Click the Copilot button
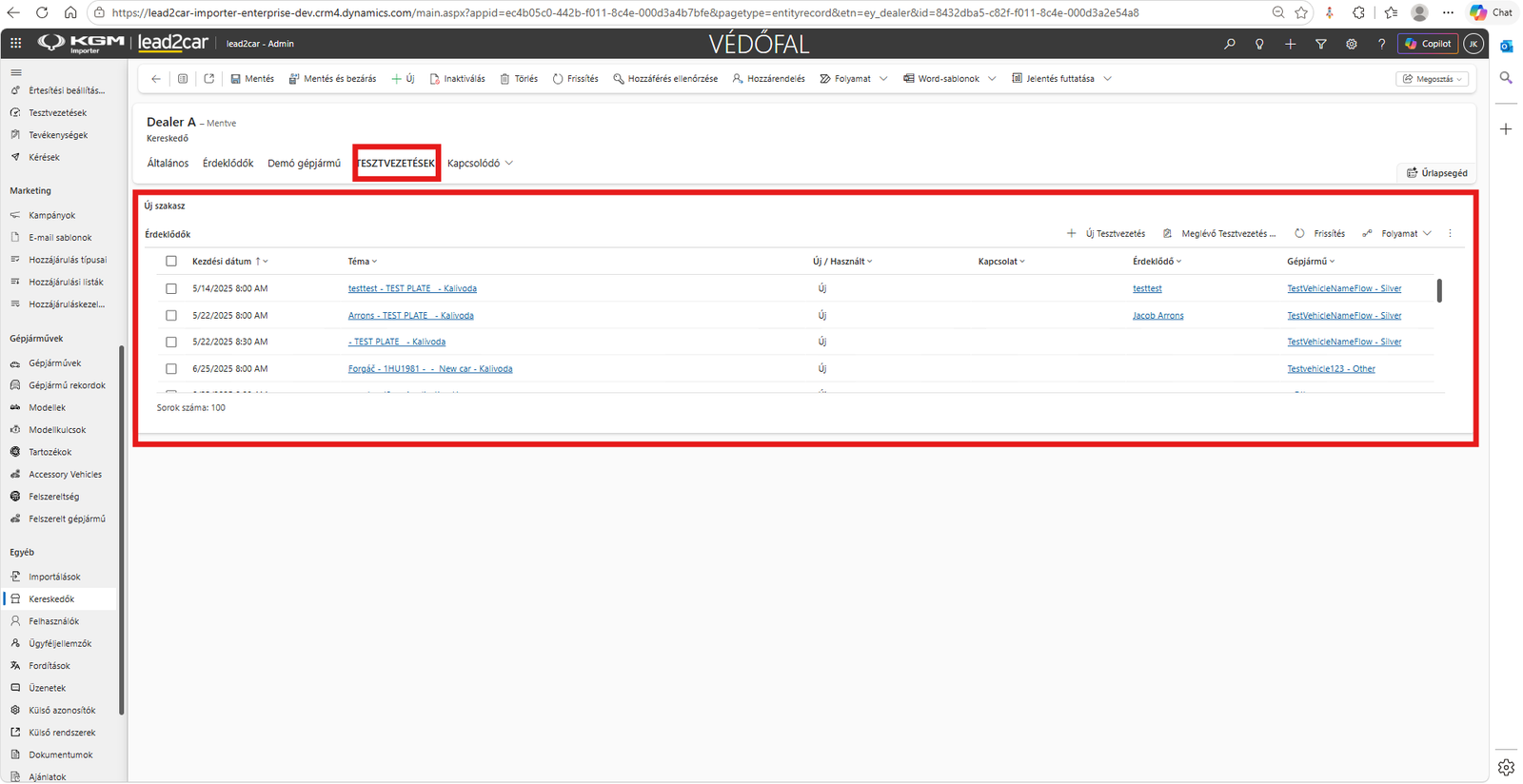 (x=1428, y=44)
